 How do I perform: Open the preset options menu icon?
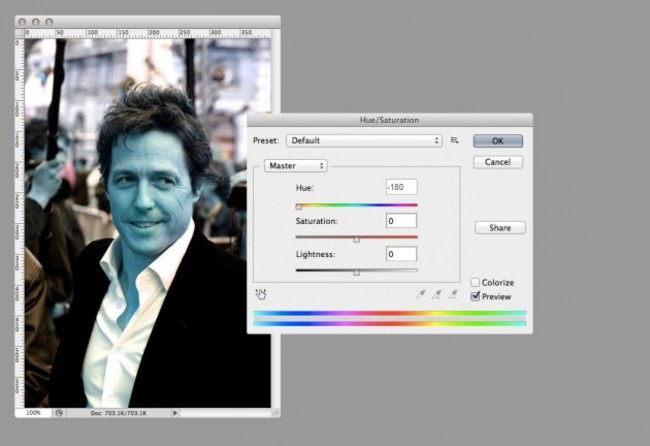454,141
